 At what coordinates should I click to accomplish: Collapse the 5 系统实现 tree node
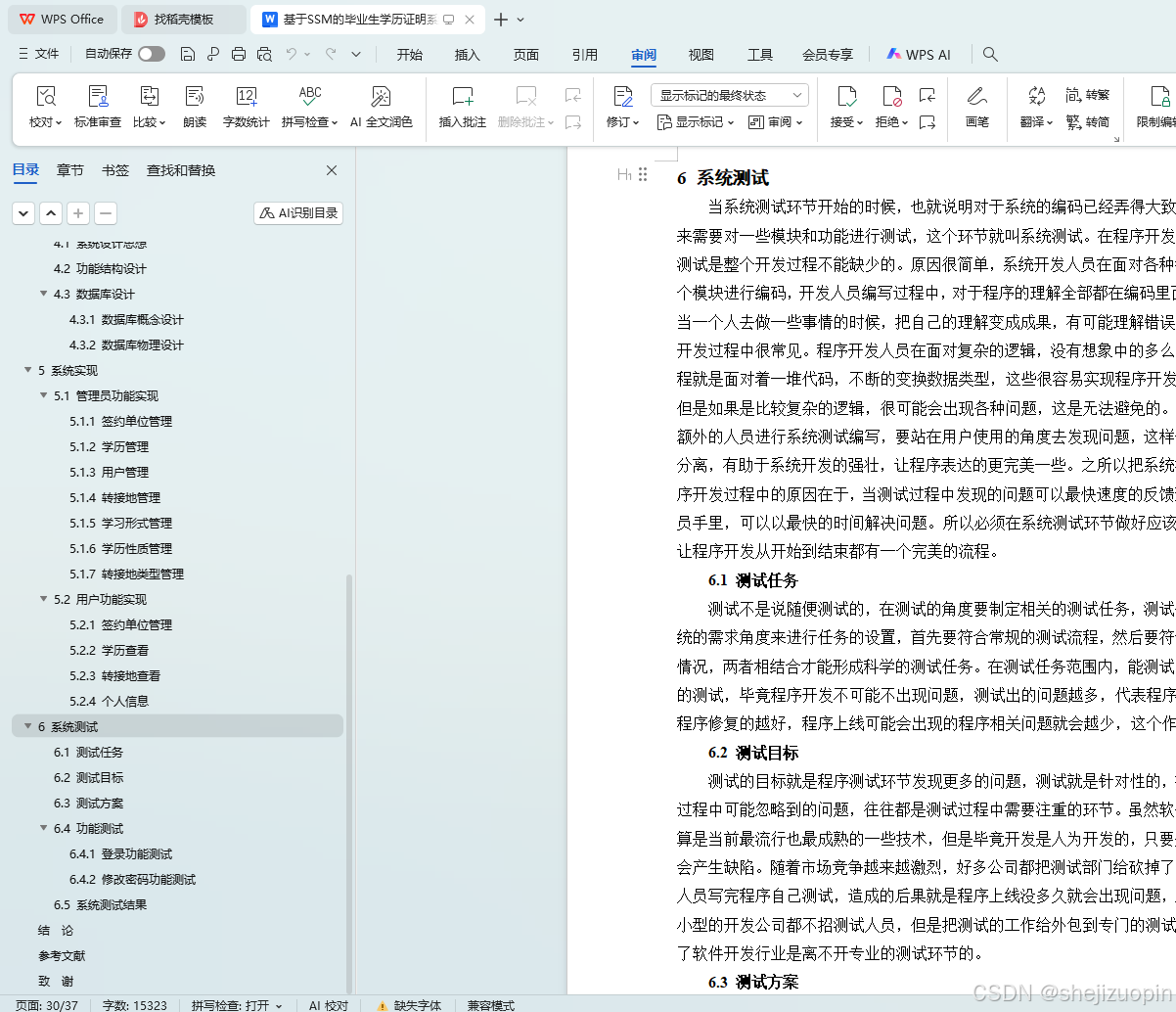coord(28,370)
